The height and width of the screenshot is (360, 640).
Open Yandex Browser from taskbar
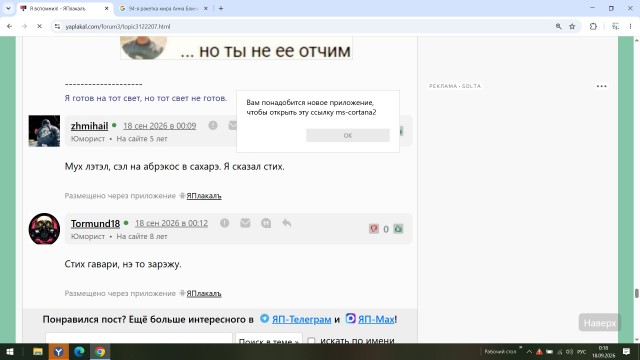[x=58, y=351]
